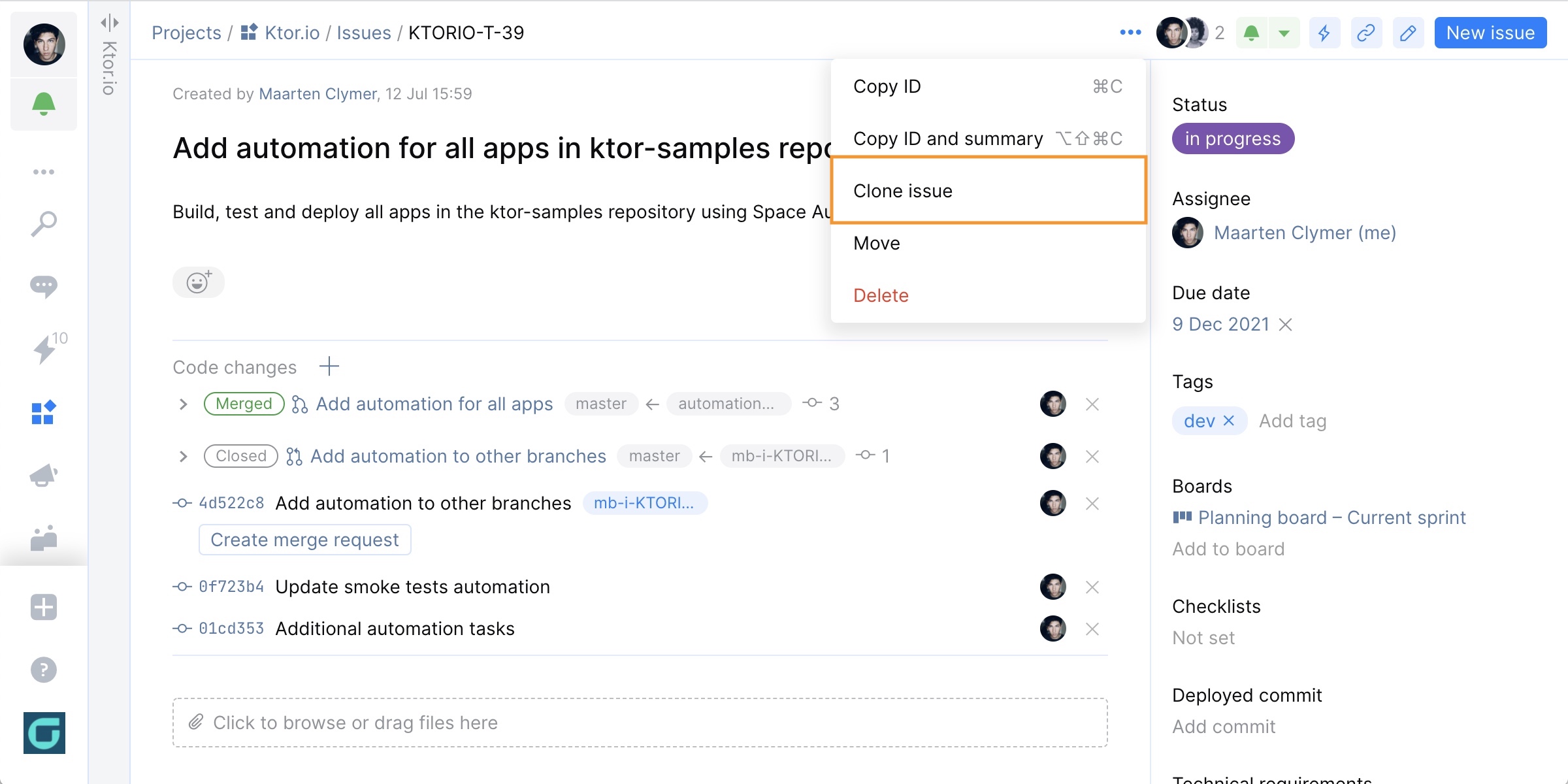Click the lightning bolt automation icon
The image size is (1568, 784).
(1323, 33)
